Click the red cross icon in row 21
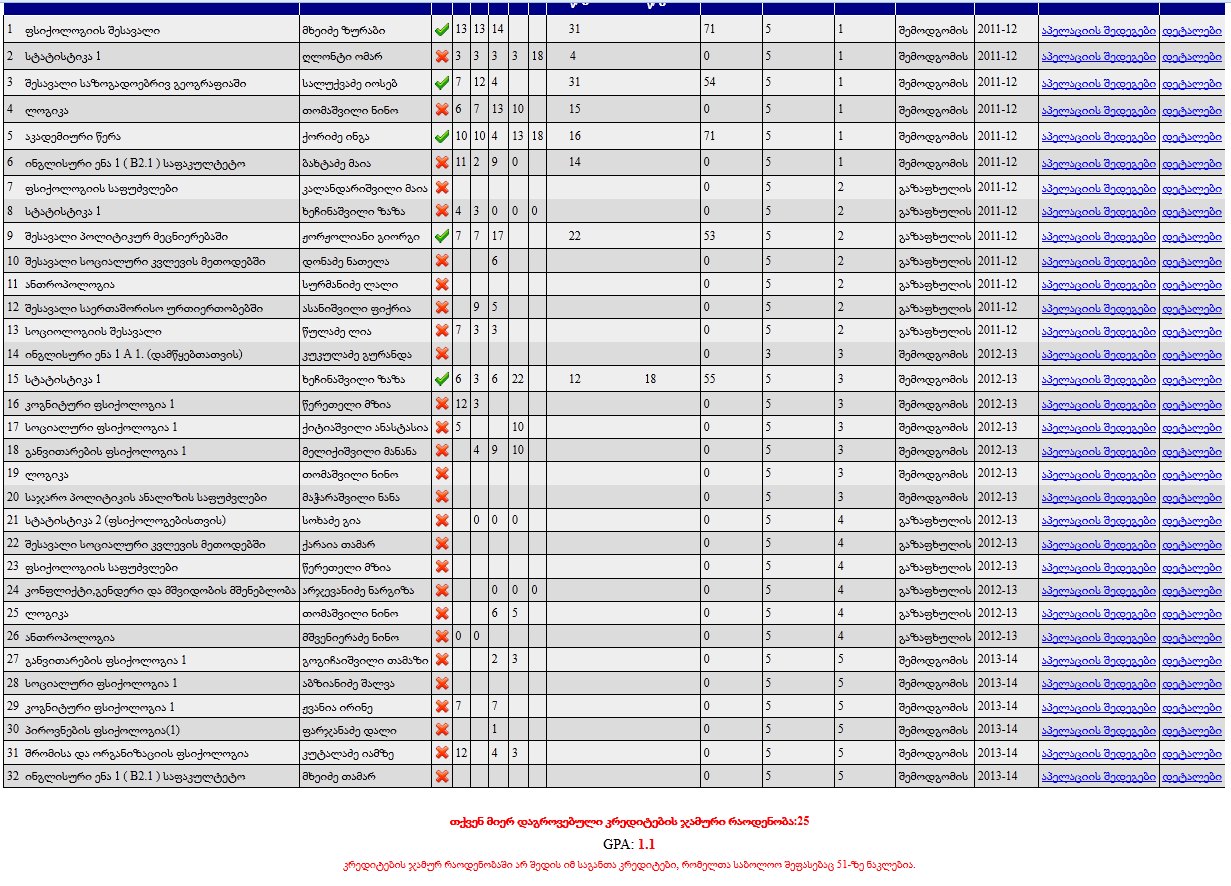 coord(441,521)
